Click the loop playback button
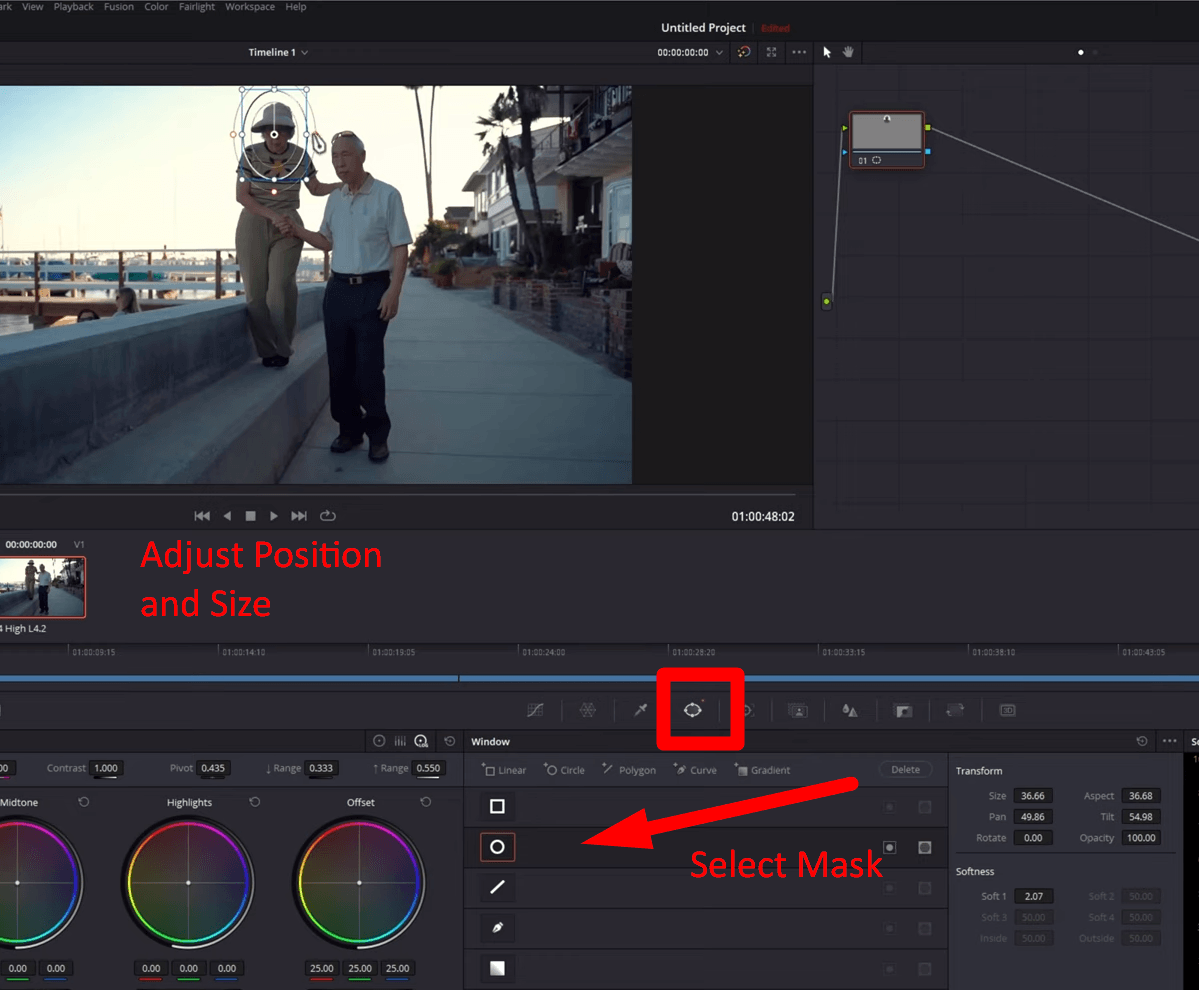1199x990 pixels. (x=327, y=516)
